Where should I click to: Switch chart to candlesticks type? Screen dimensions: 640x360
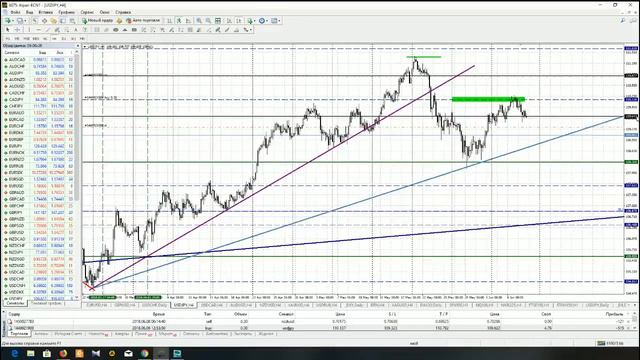click(x=179, y=20)
